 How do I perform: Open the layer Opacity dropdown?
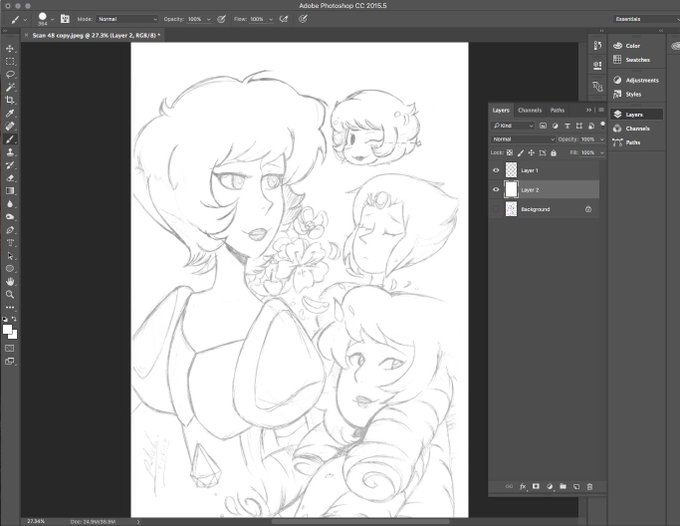click(x=602, y=139)
